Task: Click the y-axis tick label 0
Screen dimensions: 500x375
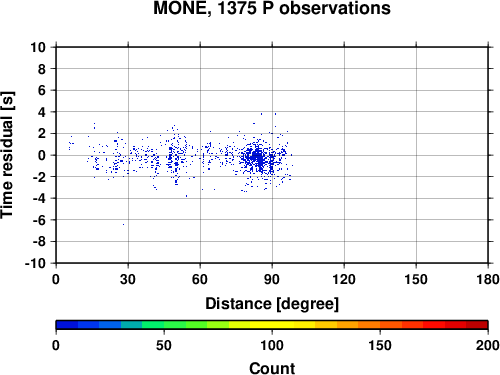Action: tap(42, 155)
